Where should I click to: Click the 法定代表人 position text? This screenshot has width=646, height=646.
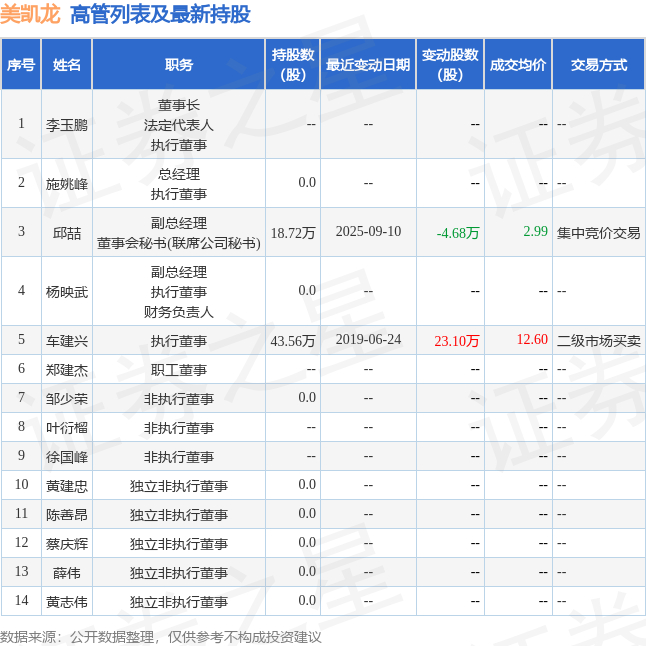coord(179,125)
